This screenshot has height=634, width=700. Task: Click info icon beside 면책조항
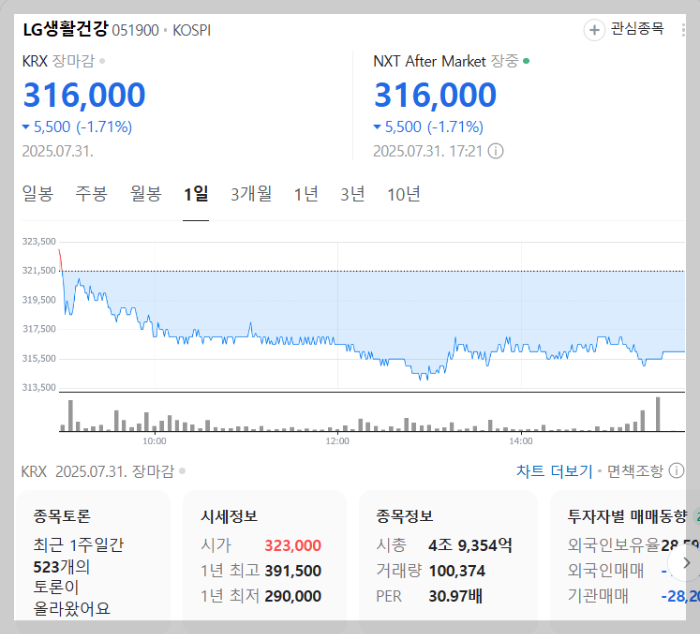click(677, 471)
